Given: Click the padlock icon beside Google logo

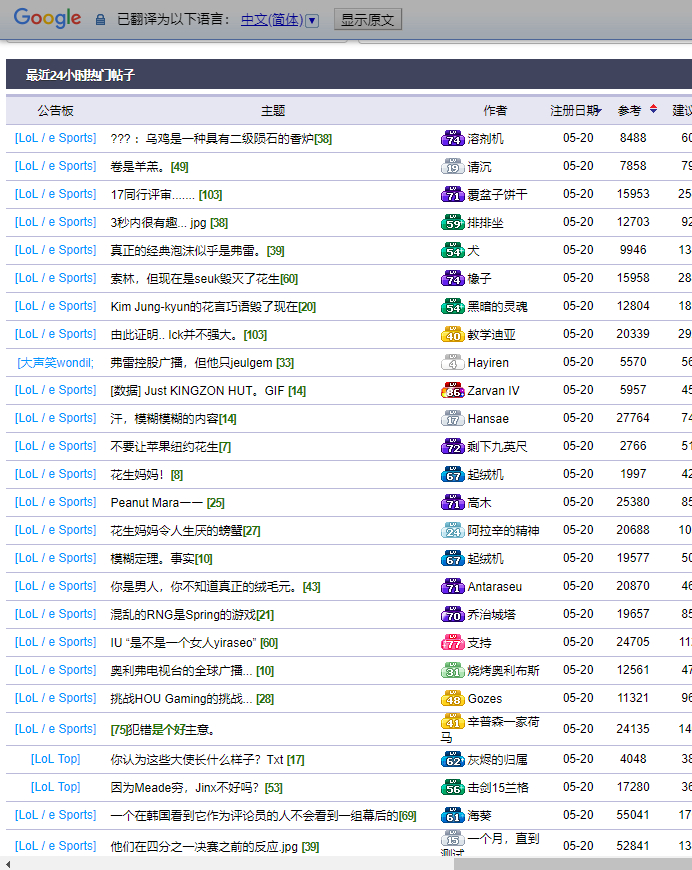Looking at the screenshot, I should pos(100,19).
